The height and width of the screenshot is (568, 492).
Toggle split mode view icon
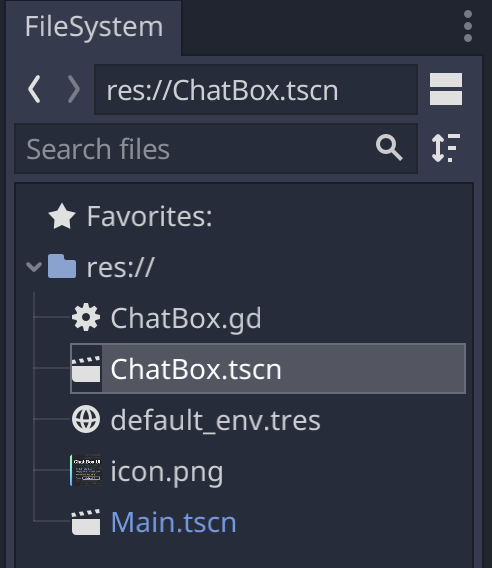[x=446, y=89]
